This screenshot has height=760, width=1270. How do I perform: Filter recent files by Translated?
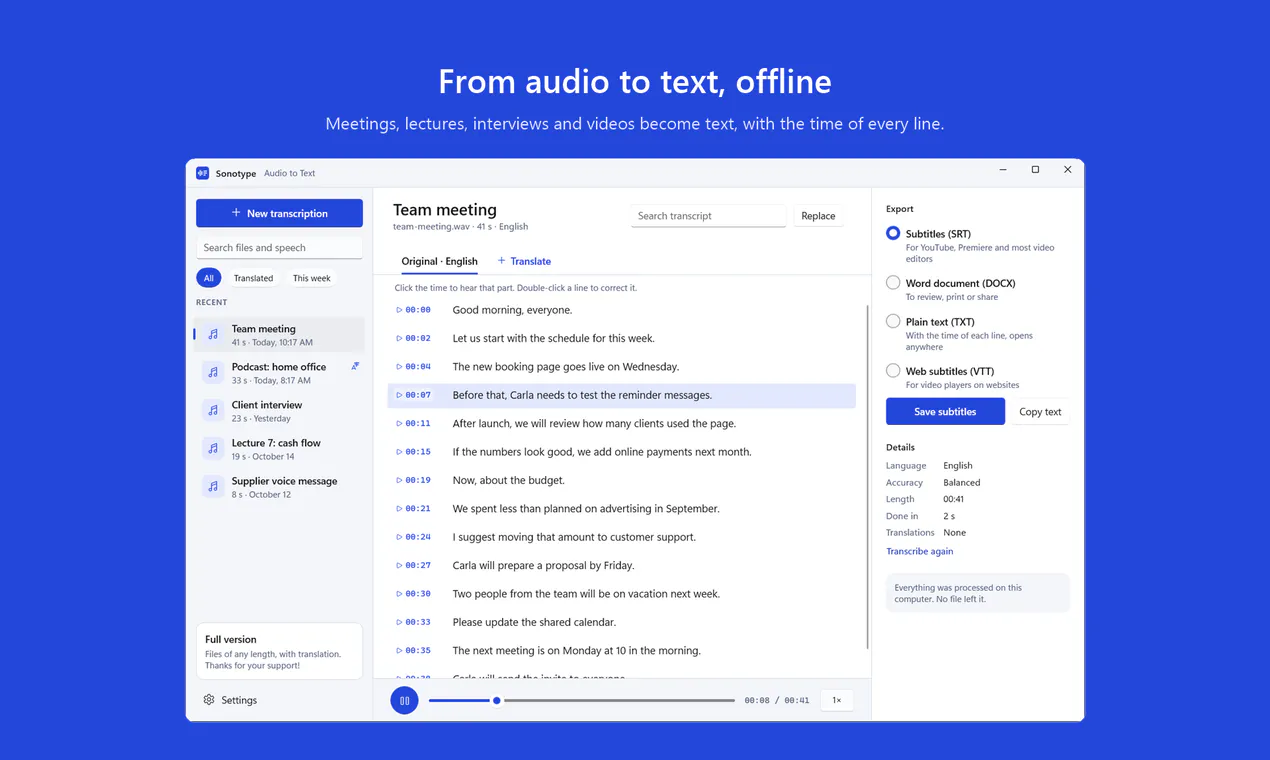(x=253, y=278)
